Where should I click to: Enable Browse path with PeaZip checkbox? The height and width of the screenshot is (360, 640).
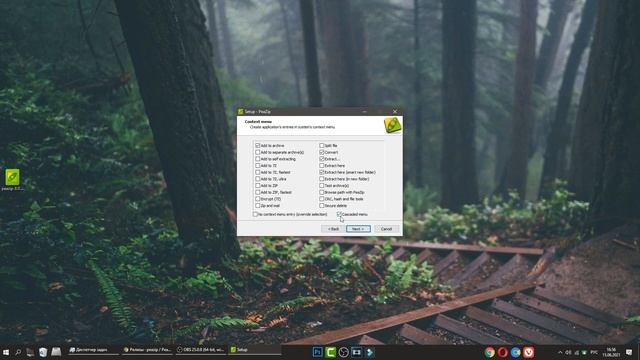[x=322, y=192]
